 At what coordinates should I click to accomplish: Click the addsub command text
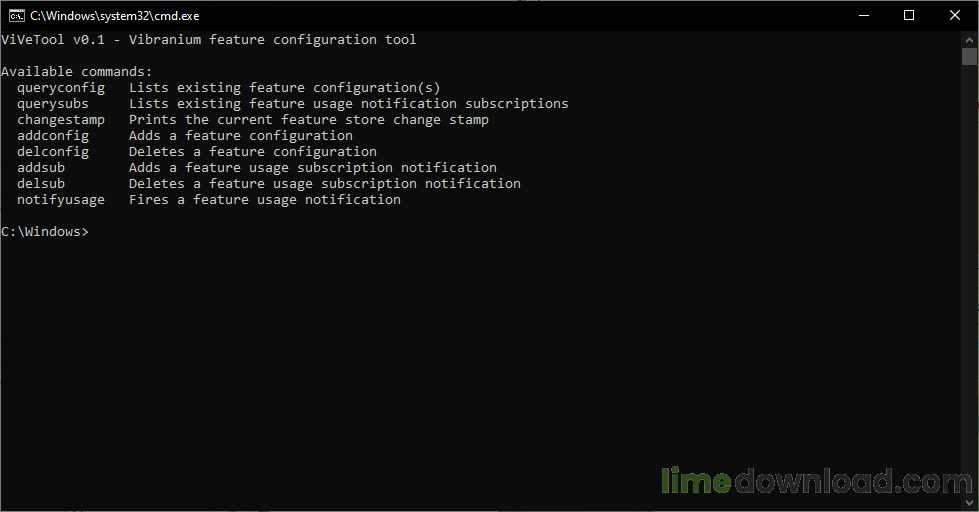click(41, 167)
